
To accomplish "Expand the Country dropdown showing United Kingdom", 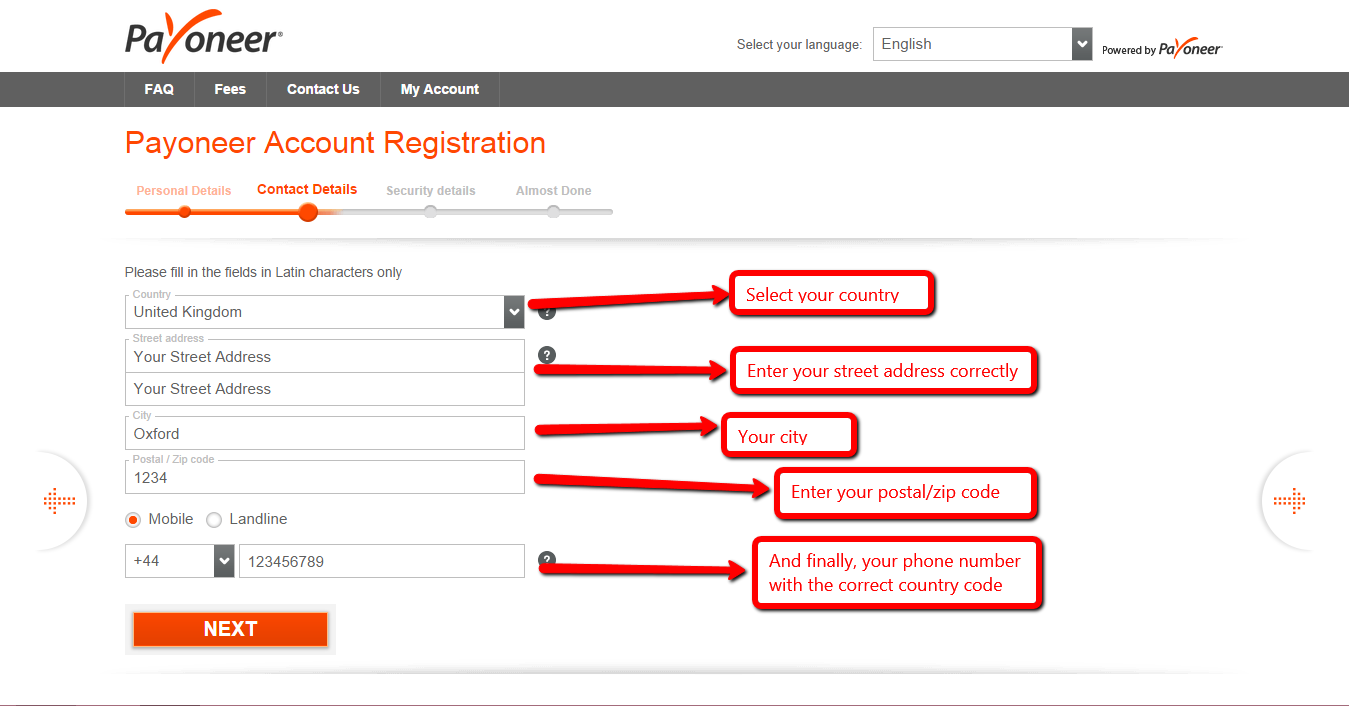I will coord(513,311).
